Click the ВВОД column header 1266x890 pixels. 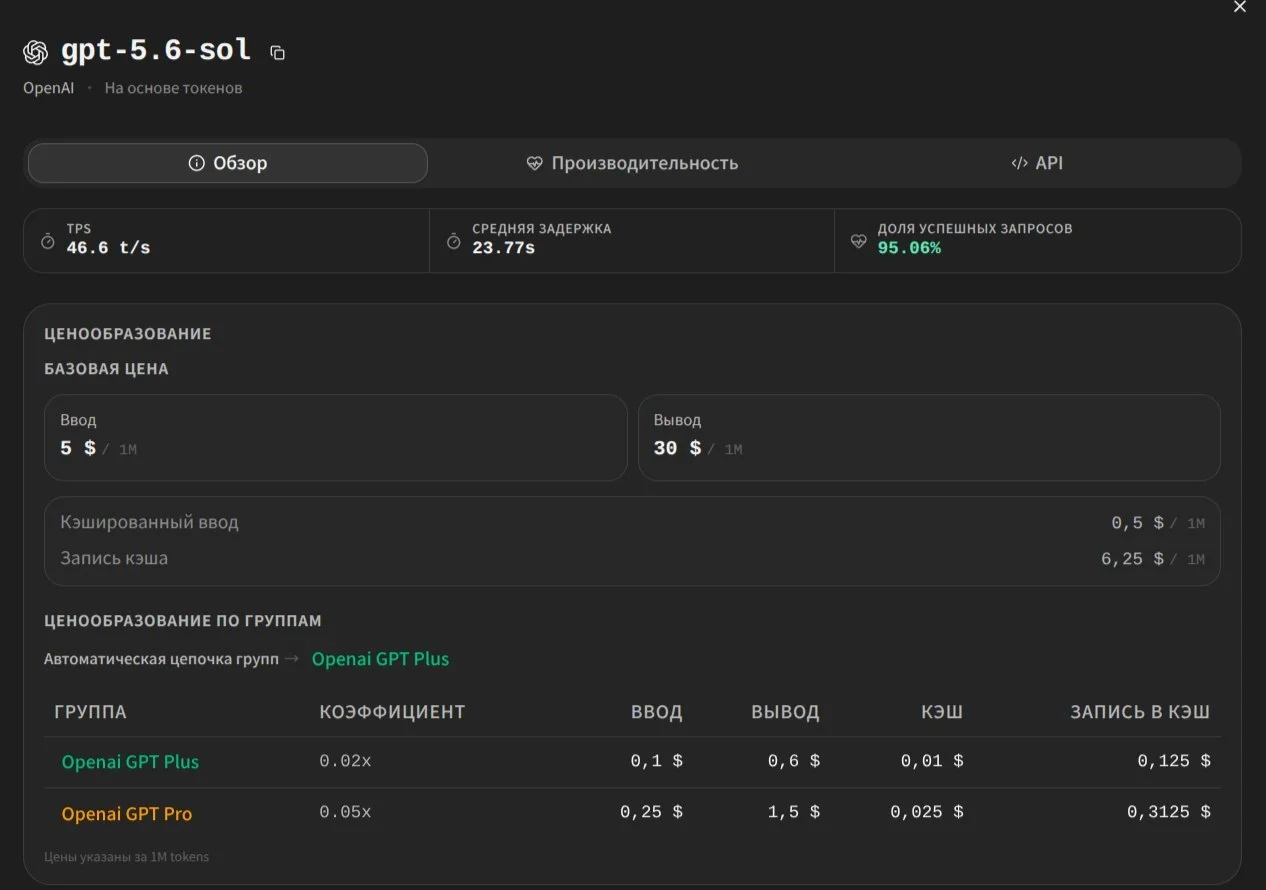point(657,712)
